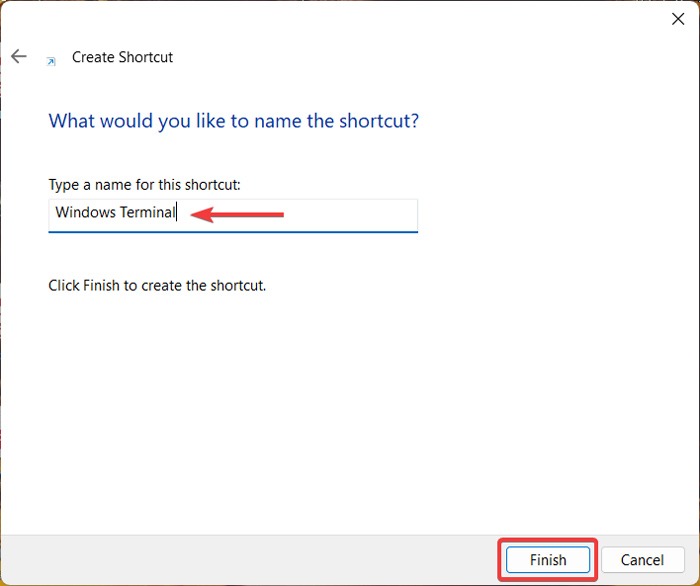Click the shortcut name input field
Viewport: 700px width, 586px height.
233,216
